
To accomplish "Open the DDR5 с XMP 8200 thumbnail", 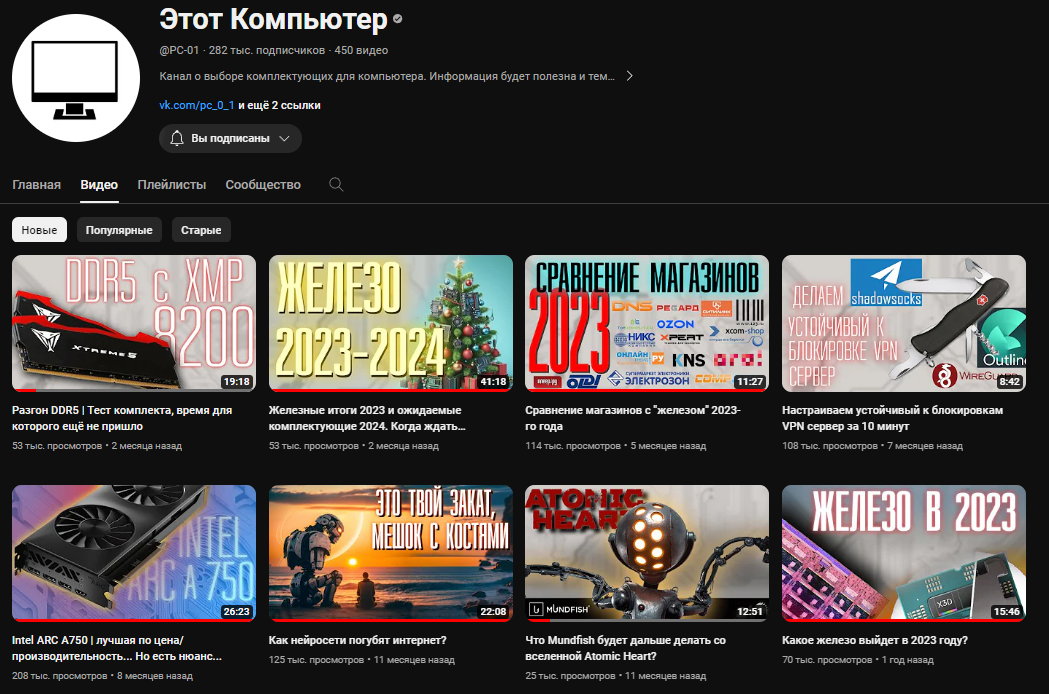I will pos(134,323).
